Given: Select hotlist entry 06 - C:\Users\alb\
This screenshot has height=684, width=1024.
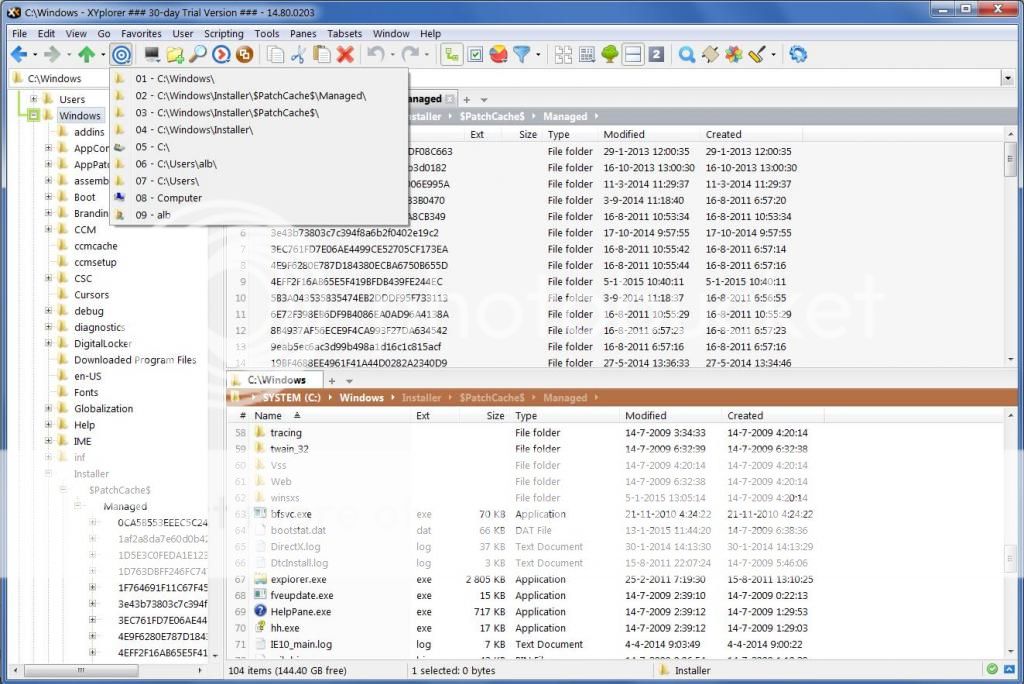Looking at the screenshot, I should point(176,163).
